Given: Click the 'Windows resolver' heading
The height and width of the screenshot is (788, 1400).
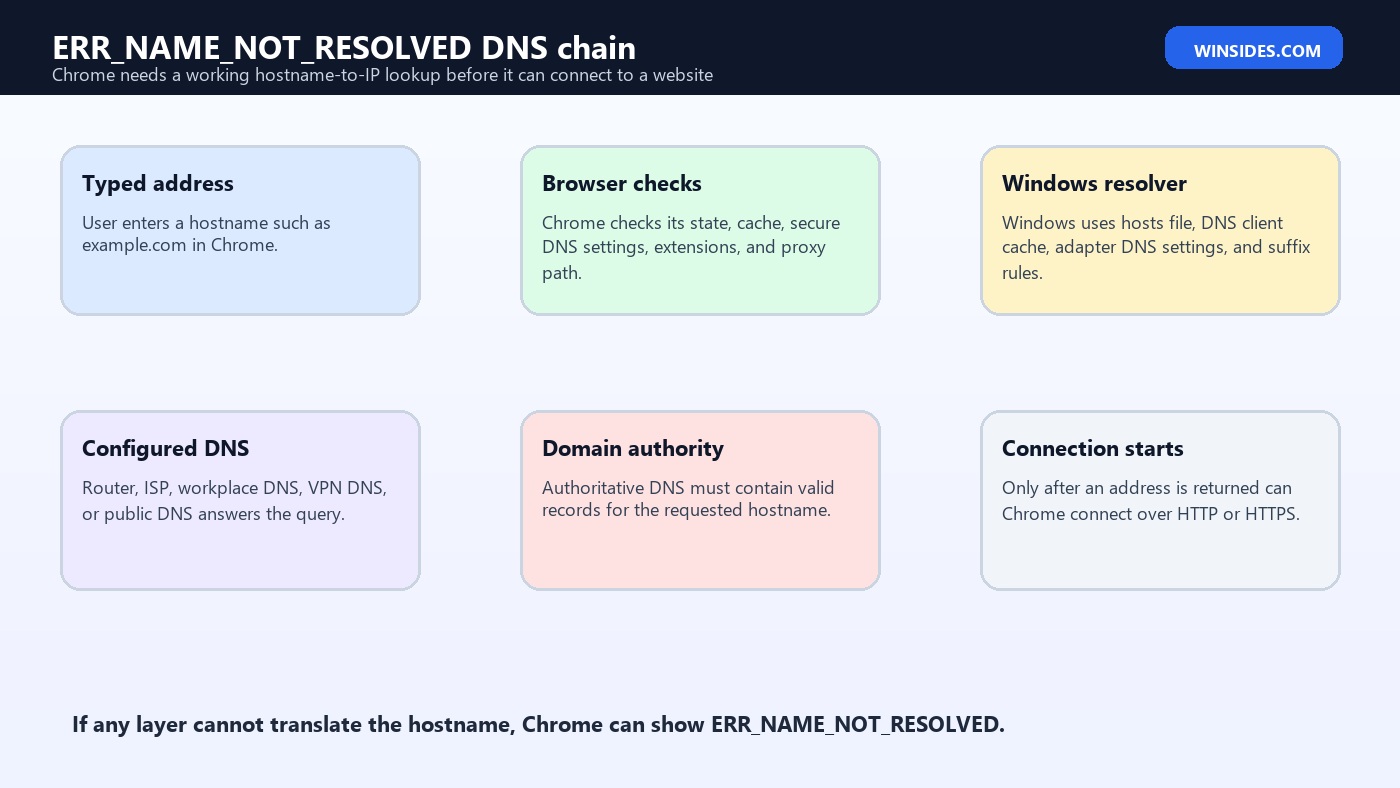Looking at the screenshot, I should [x=1094, y=183].
